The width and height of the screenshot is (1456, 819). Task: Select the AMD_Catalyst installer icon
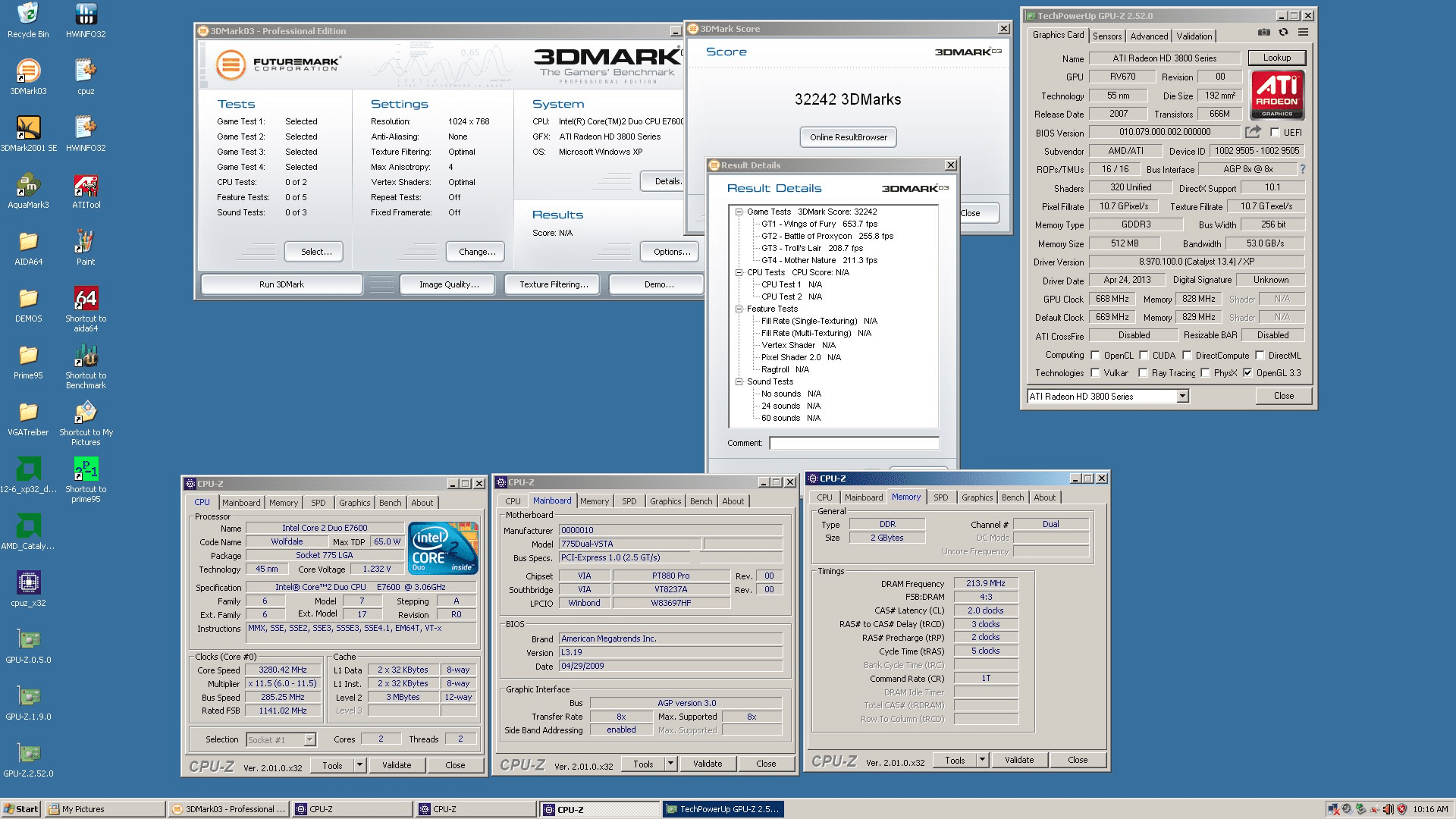click(x=28, y=532)
